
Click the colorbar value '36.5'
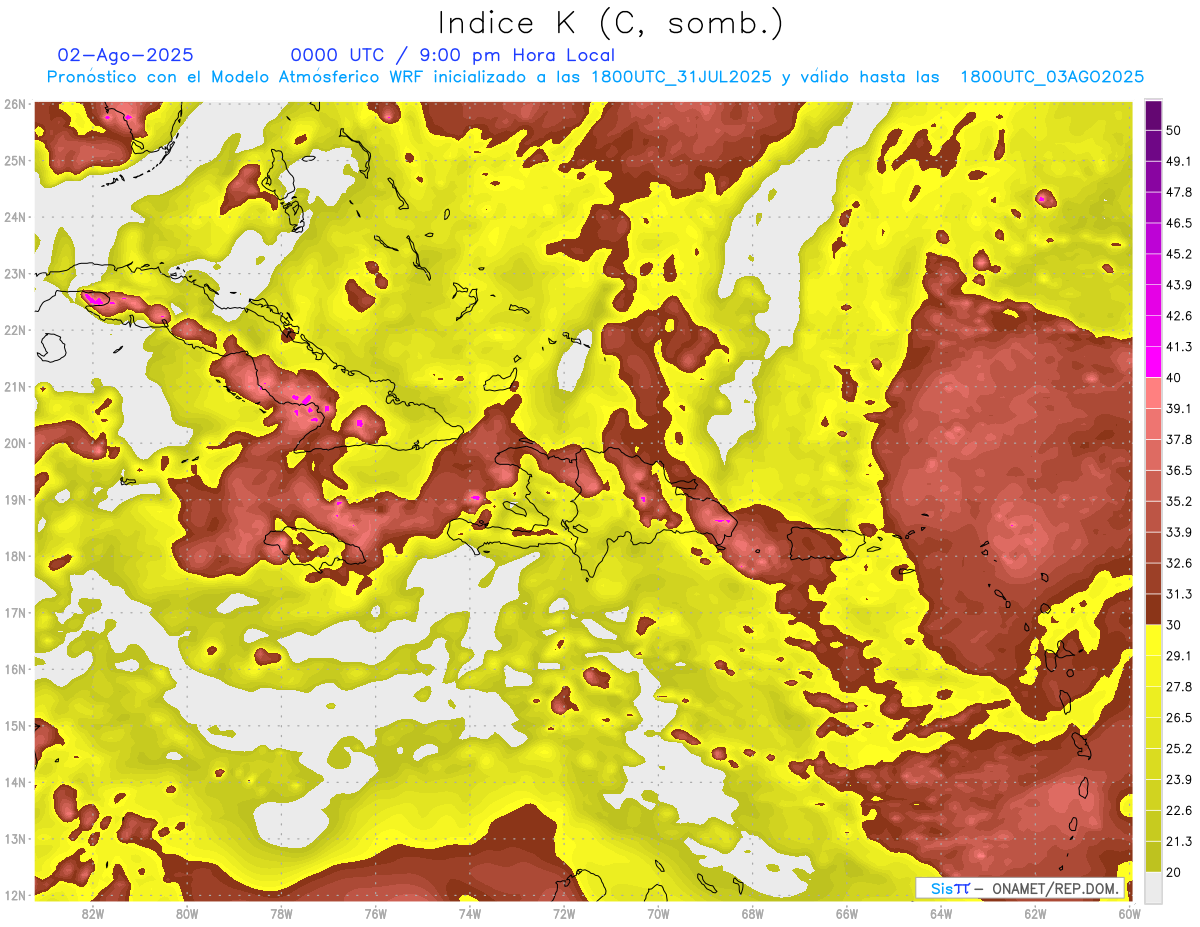coord(1179,470)
